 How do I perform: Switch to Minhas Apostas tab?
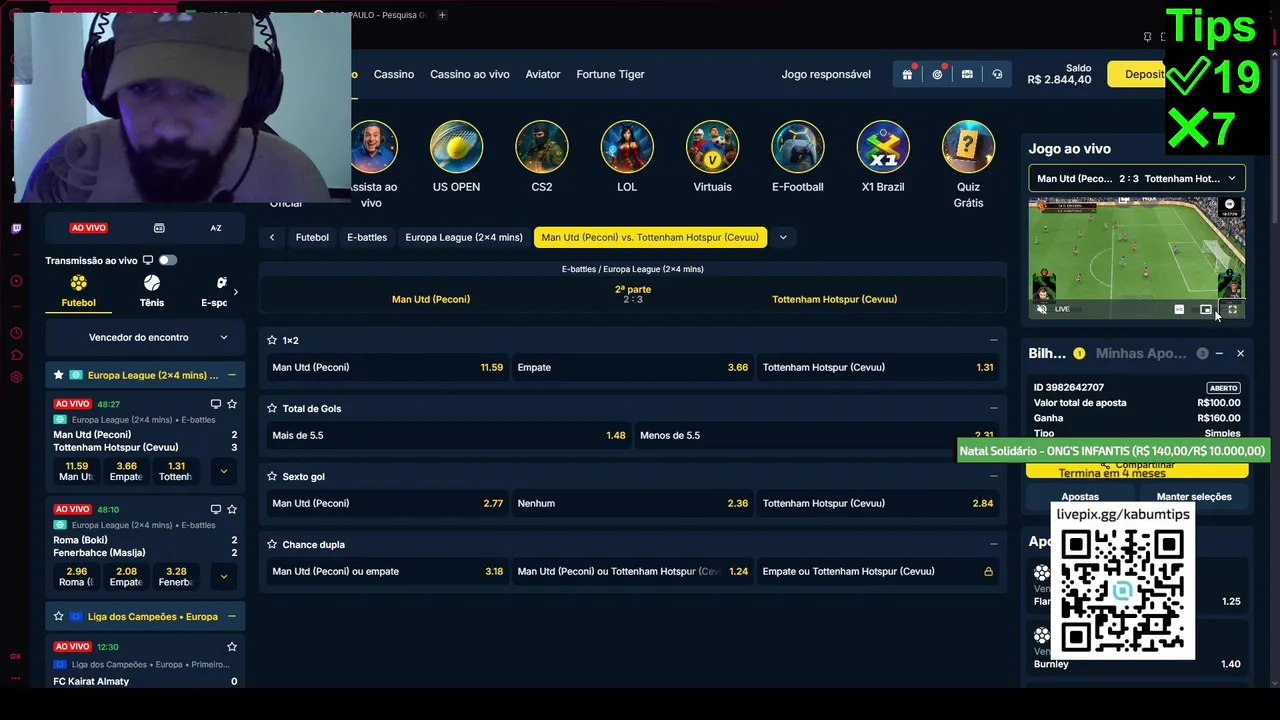[1141, 353]
